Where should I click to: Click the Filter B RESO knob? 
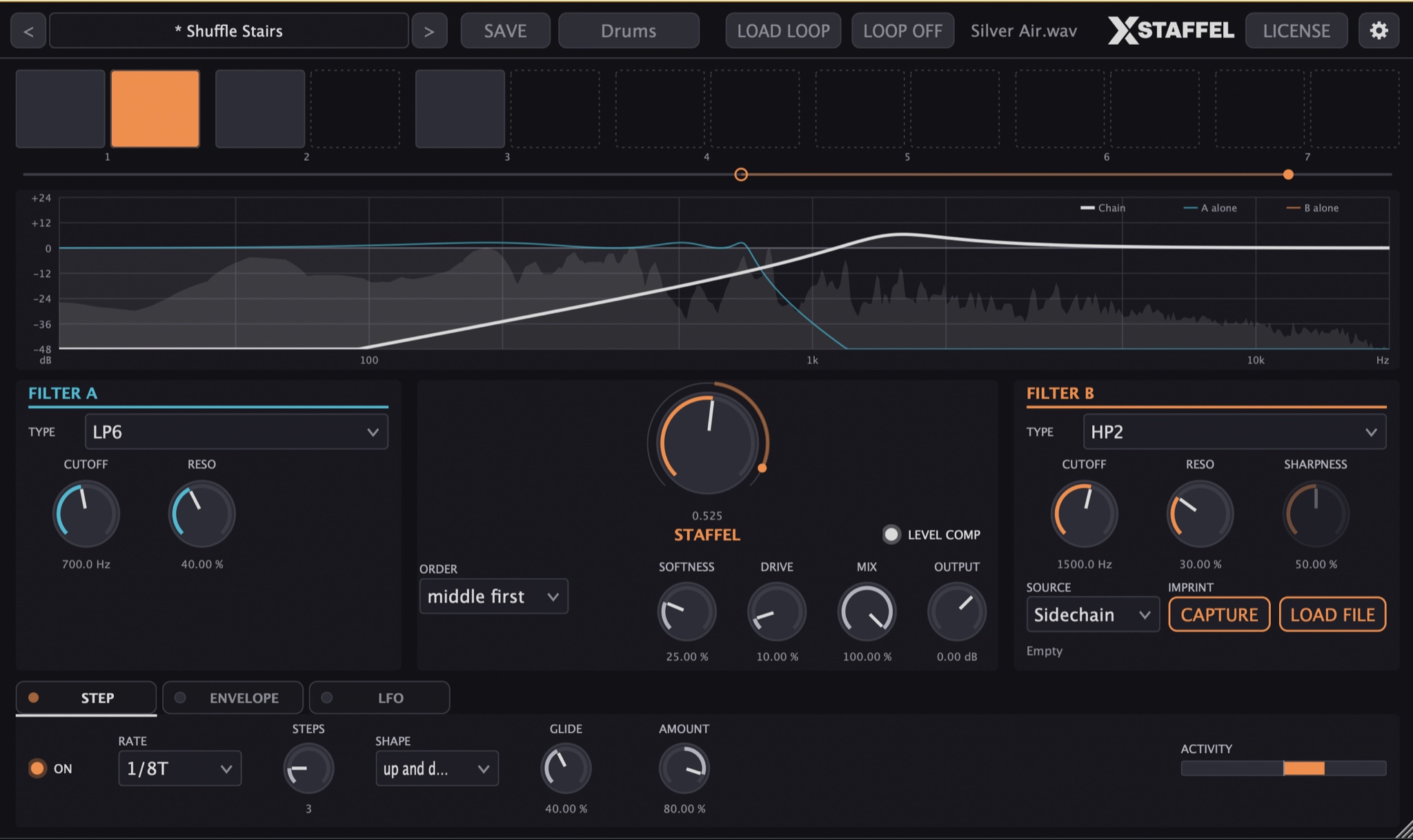(x=1200, y=514)
